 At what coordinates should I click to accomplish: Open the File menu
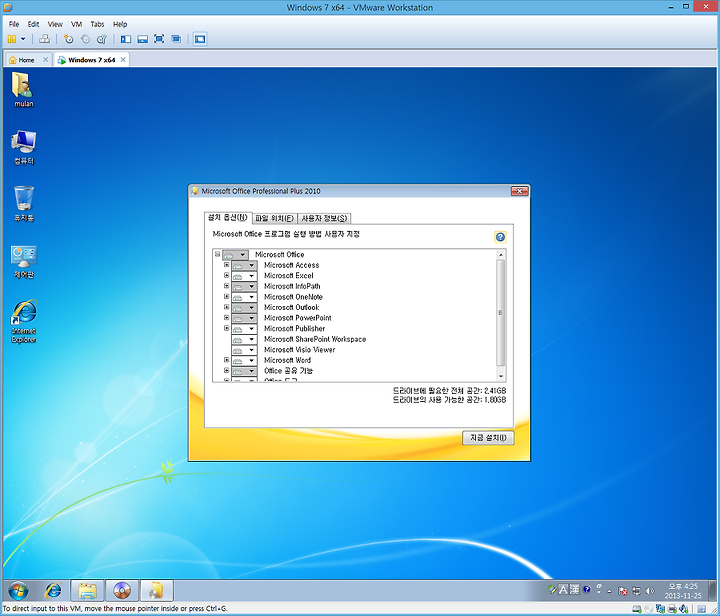(14, 24)
